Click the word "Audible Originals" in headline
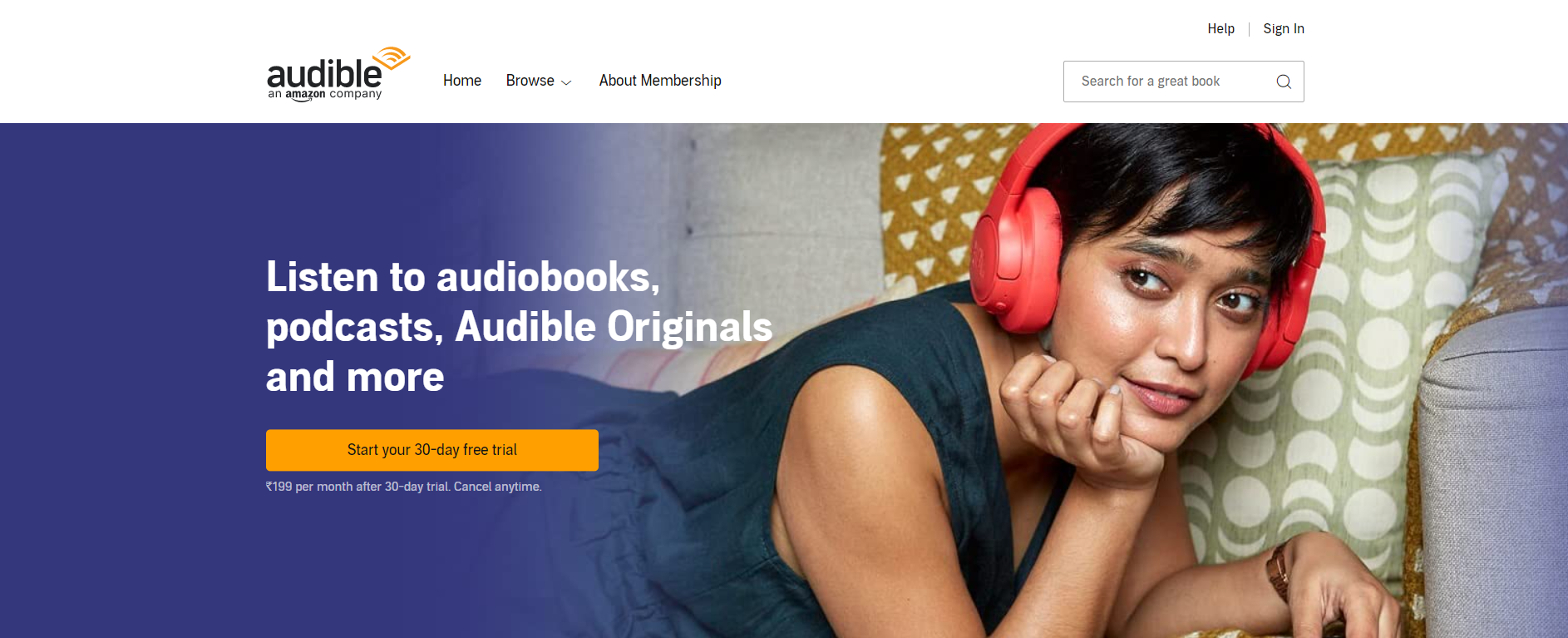The width and height of the screenshot is (1568, 638). pos(614,327)
